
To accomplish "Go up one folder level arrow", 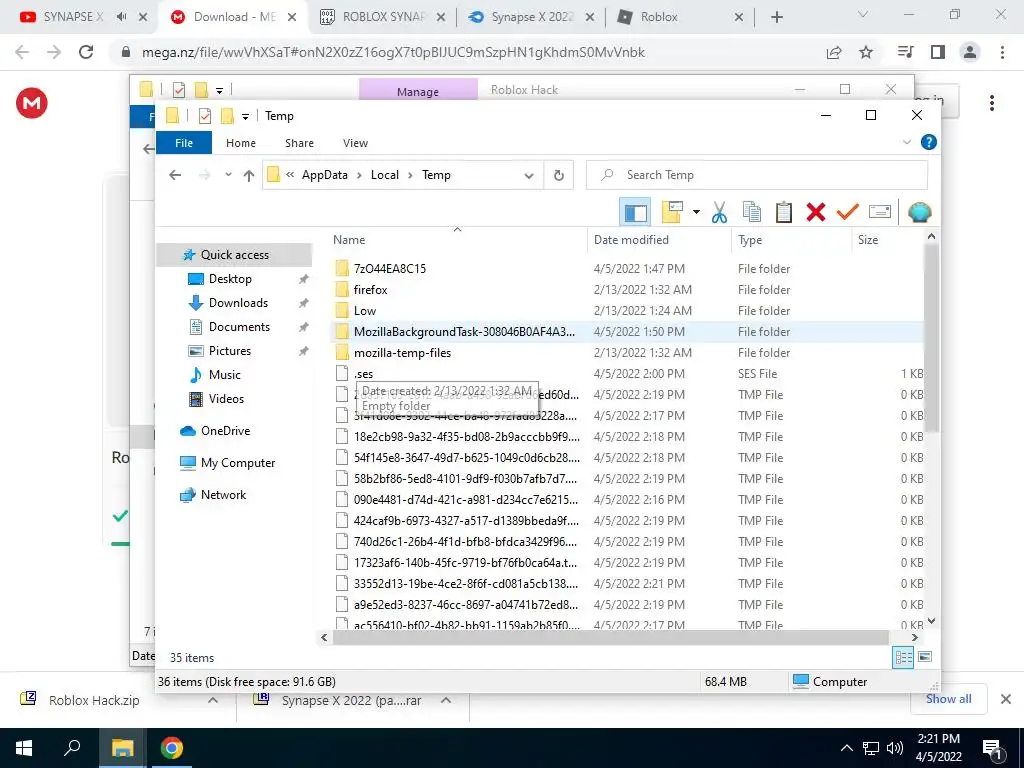I will 249,175.
